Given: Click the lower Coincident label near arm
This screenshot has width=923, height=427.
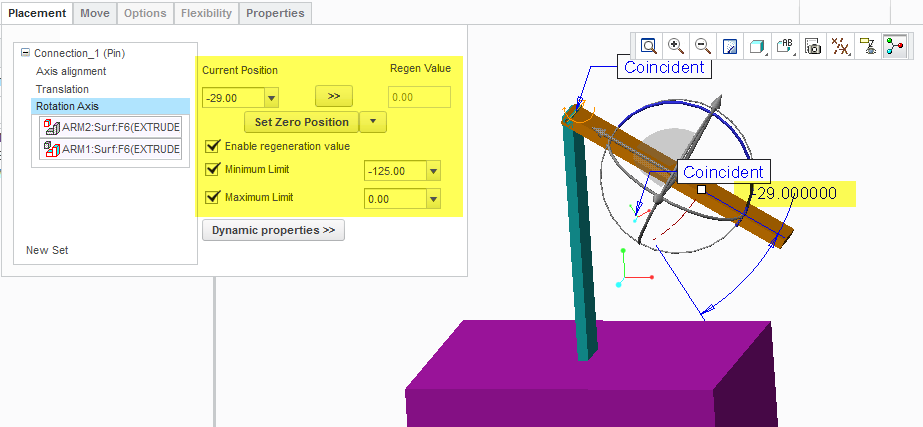Looking at the screenshot, I should 723,172.
